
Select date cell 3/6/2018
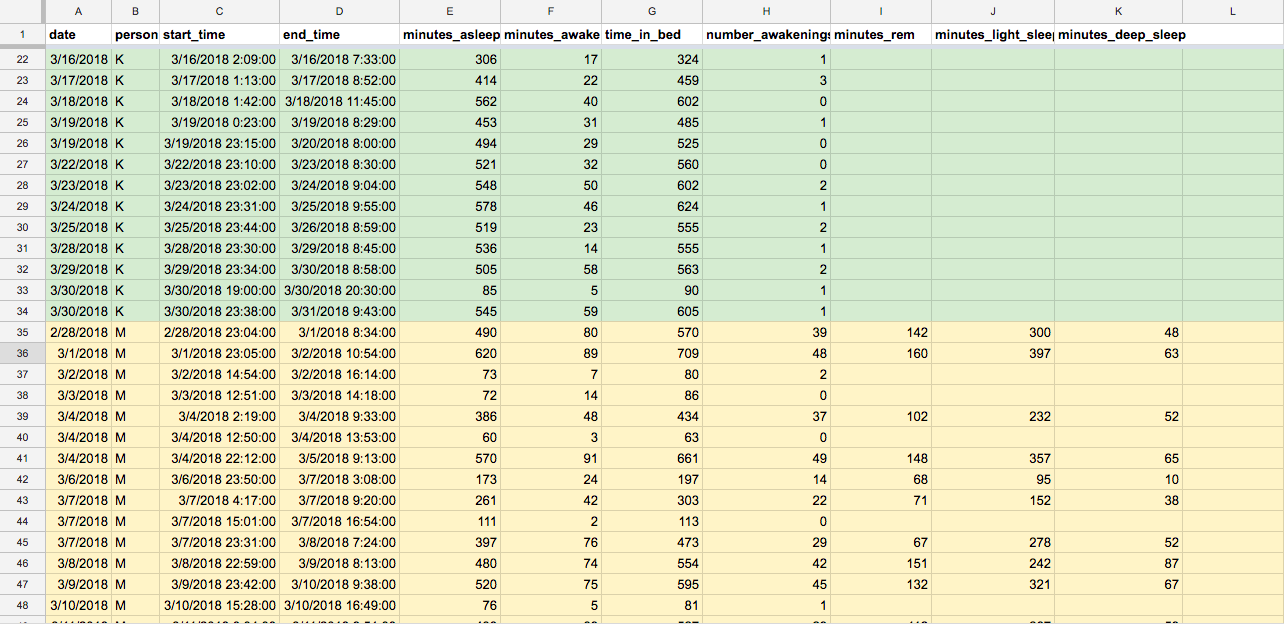coord(78,479)
